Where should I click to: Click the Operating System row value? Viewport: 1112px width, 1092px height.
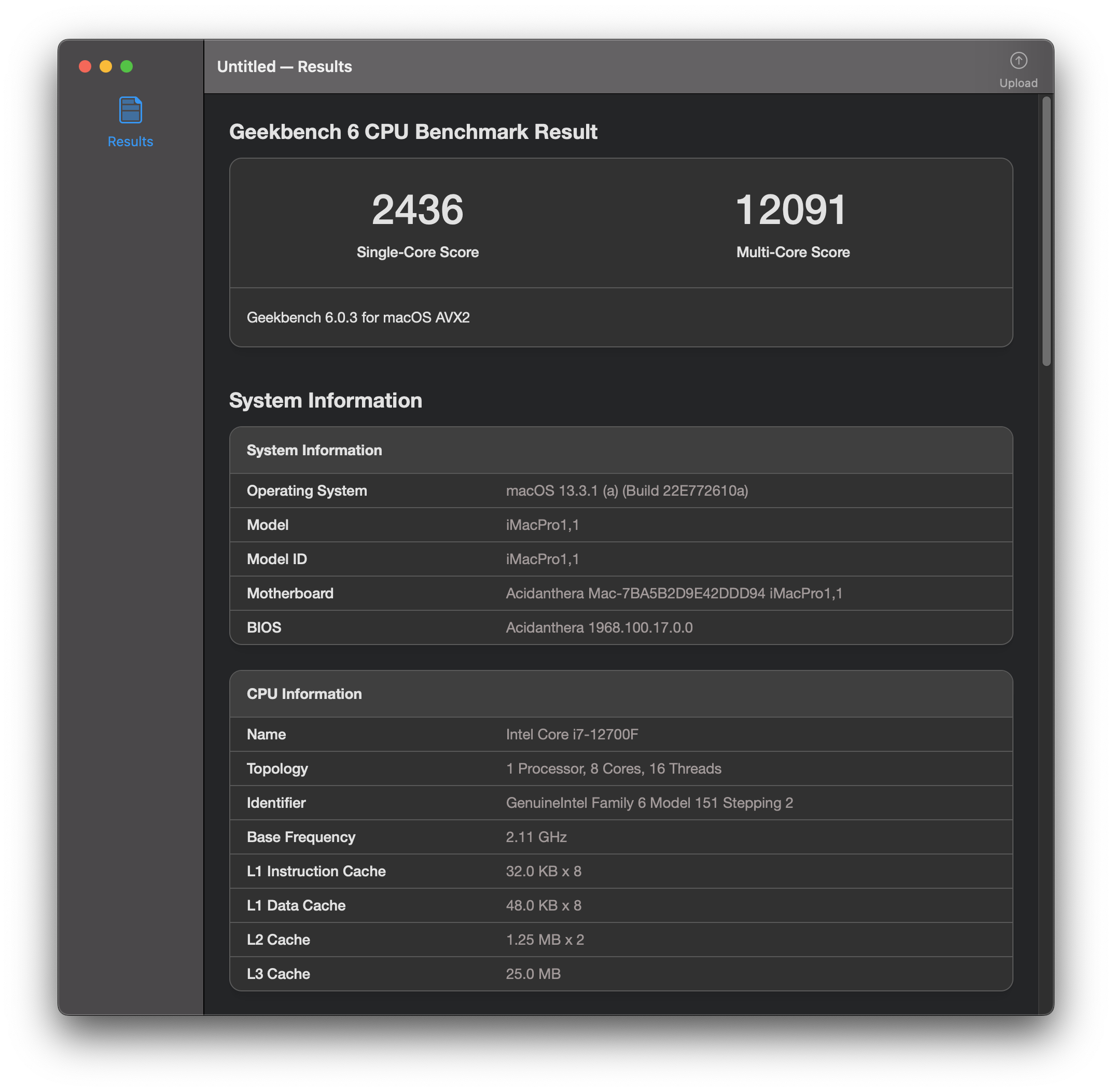tap(627, 491)
